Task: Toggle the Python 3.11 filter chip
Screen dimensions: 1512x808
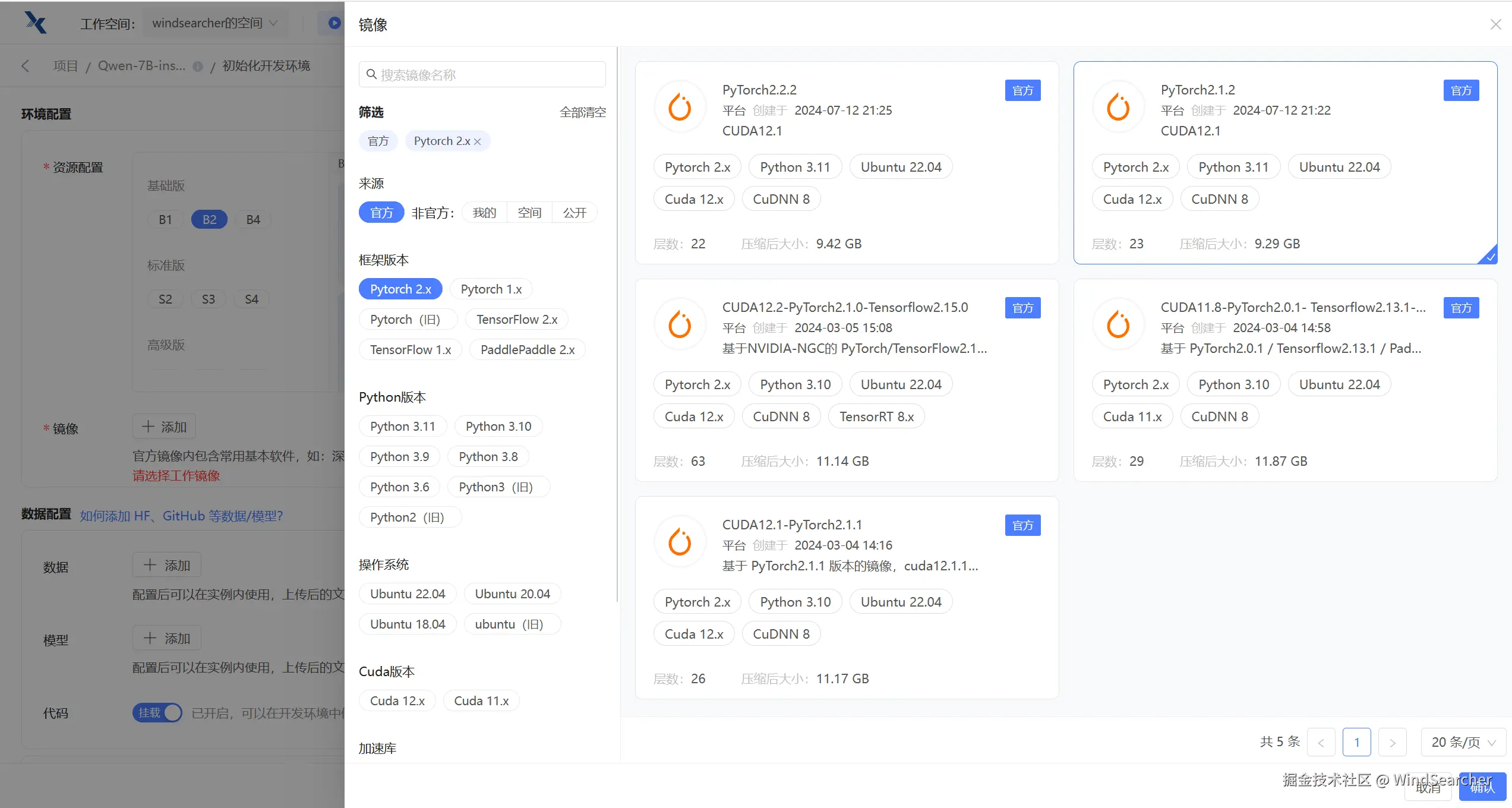Action: [x=402, y=427]
